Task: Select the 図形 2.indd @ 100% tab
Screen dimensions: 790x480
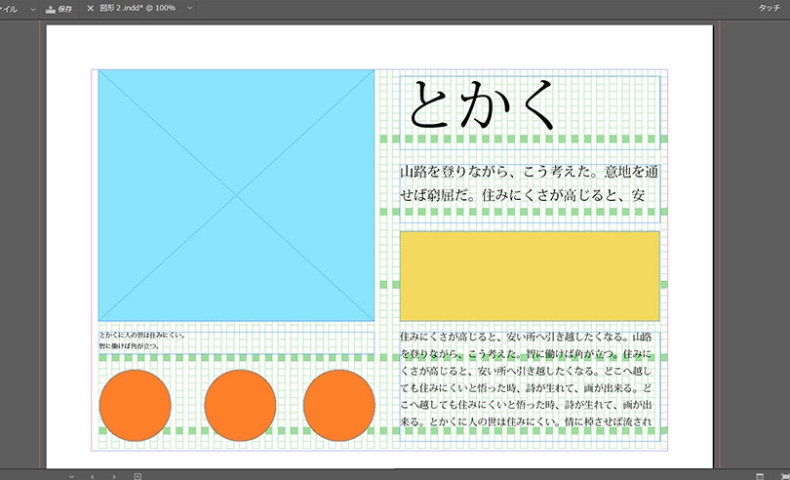Action: click(x=137, y=8)
